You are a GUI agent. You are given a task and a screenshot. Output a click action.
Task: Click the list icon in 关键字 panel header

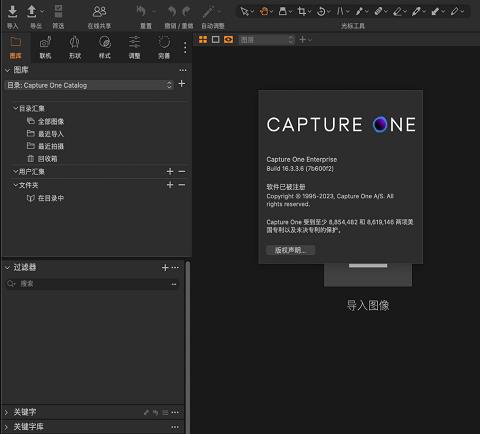[x=165, y=413]
